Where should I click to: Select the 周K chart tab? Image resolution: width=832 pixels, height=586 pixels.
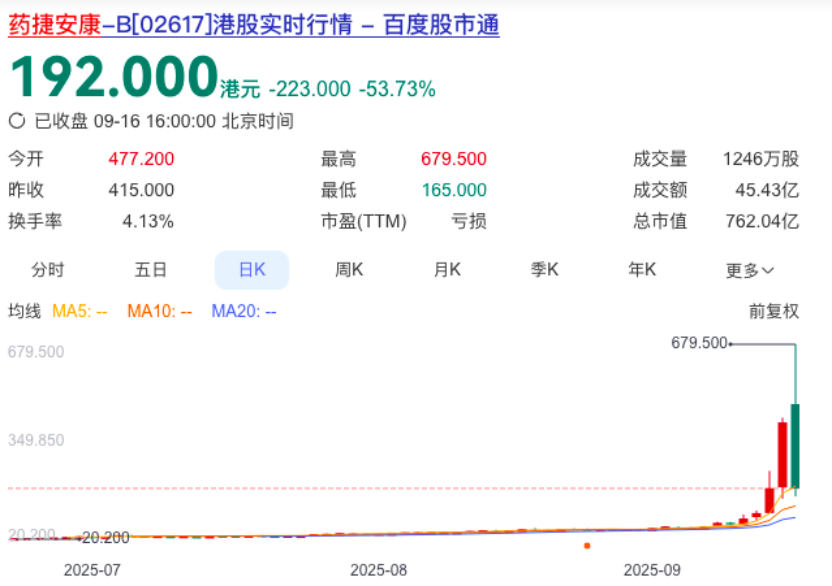pyautogui.click(x=349, y=270)
